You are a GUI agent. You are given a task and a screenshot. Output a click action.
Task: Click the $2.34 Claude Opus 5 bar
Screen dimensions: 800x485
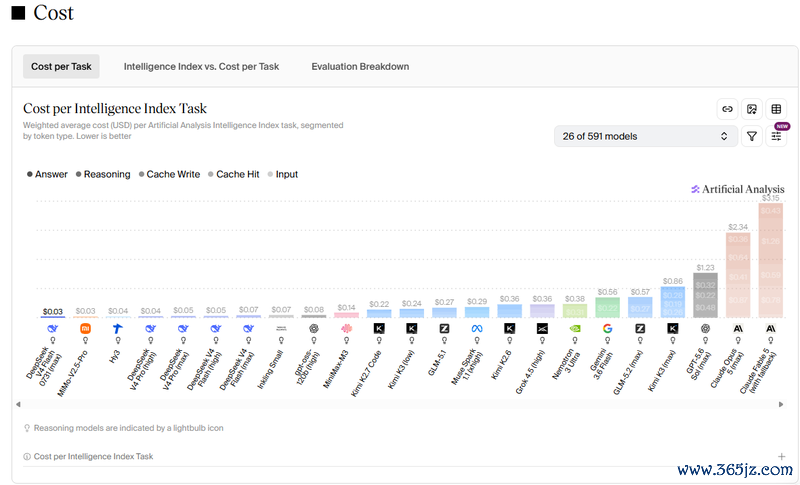[738, 275]
